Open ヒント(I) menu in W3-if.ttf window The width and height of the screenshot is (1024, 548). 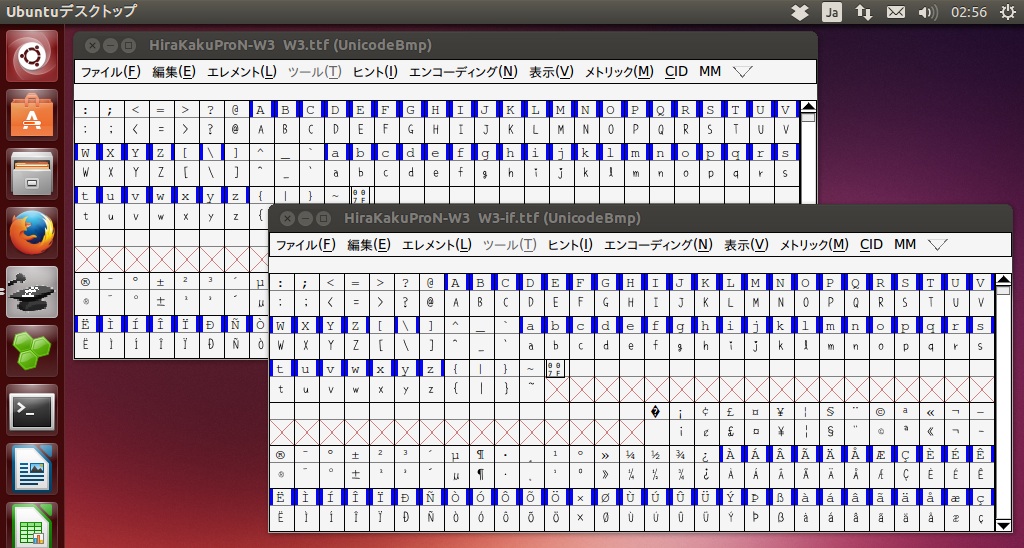pyautogui.click(x=569, y=245)
